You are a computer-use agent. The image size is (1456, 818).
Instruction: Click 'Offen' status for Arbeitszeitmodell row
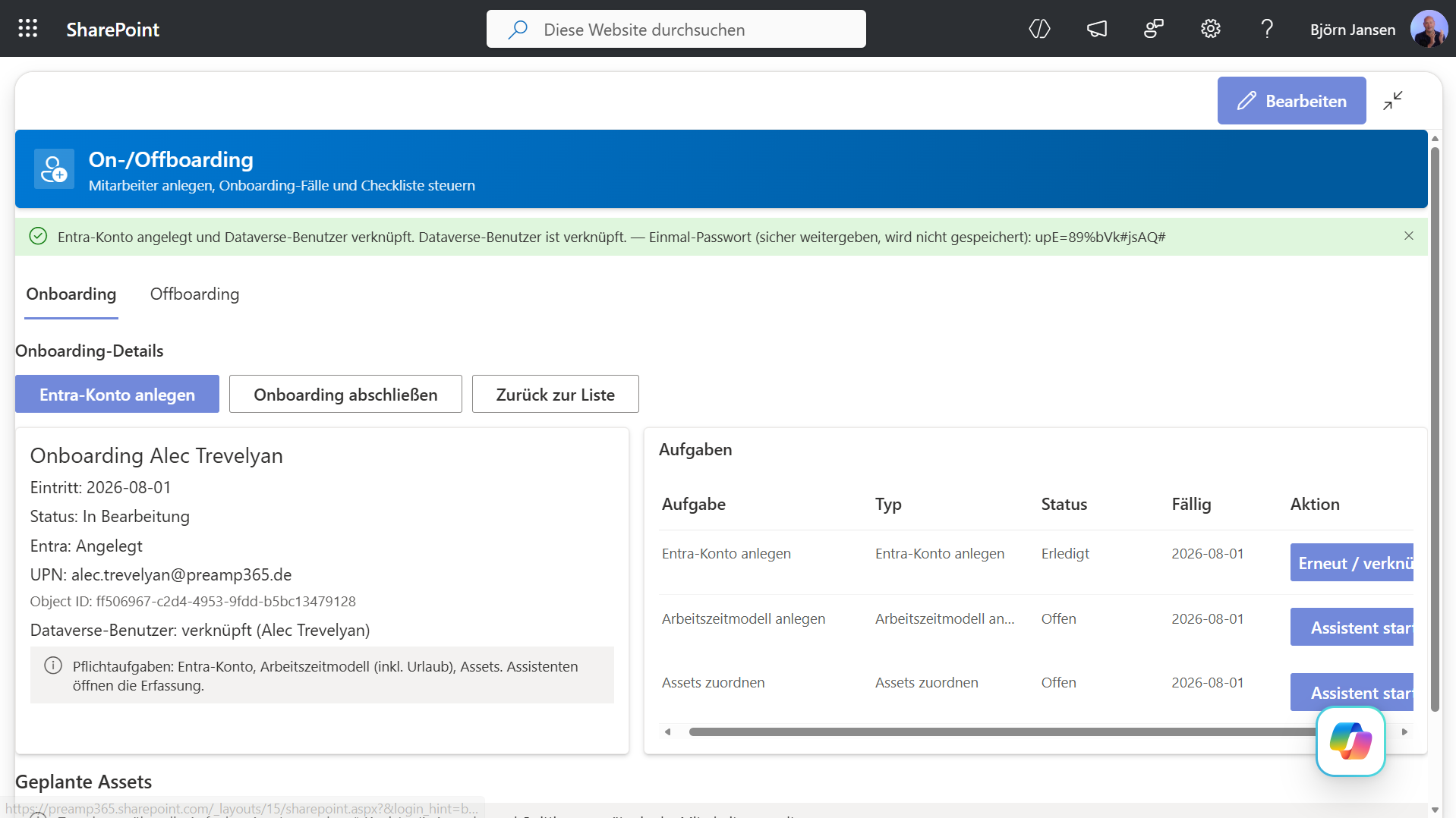click(x=1059, y=618)
